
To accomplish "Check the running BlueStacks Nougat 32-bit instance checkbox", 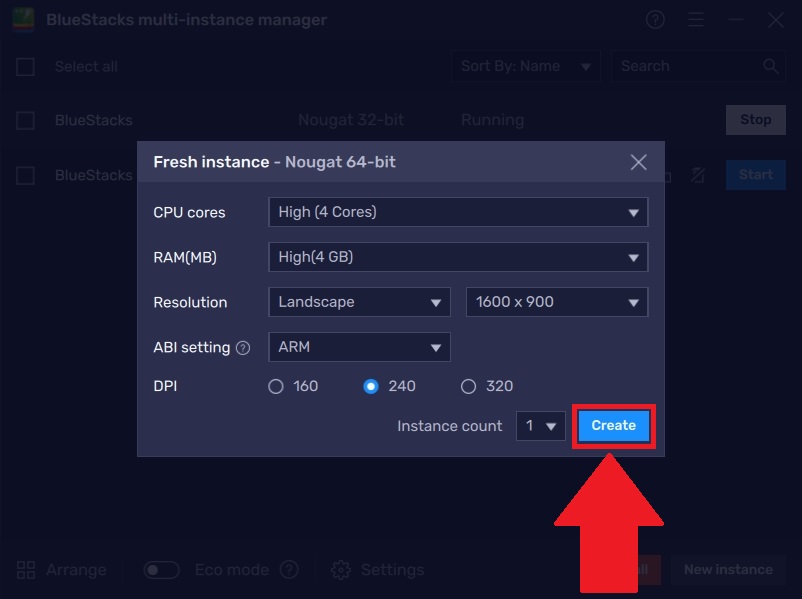I will point(25,121).
